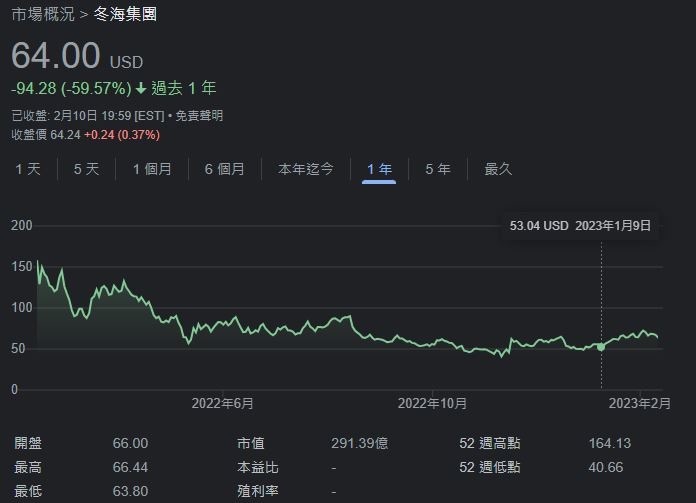Switch chart to 5 天 range
696x503 pixels.
[87, 169]
